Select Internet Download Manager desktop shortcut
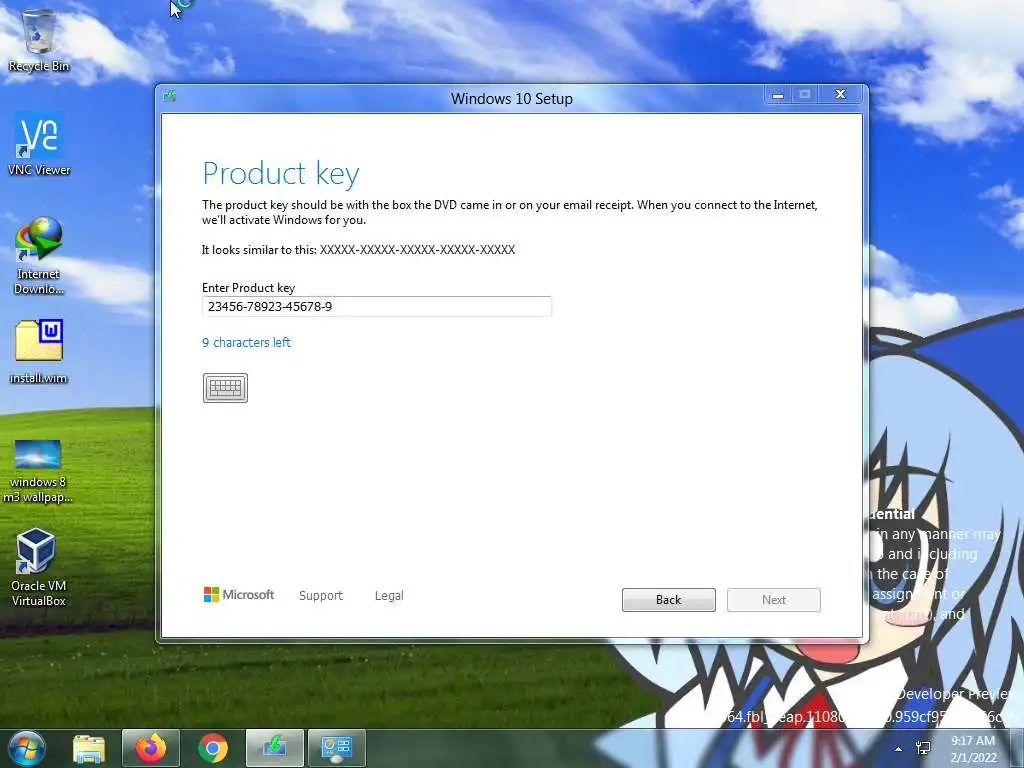This screenshot has width=1024, height=768. click(39, 256)
